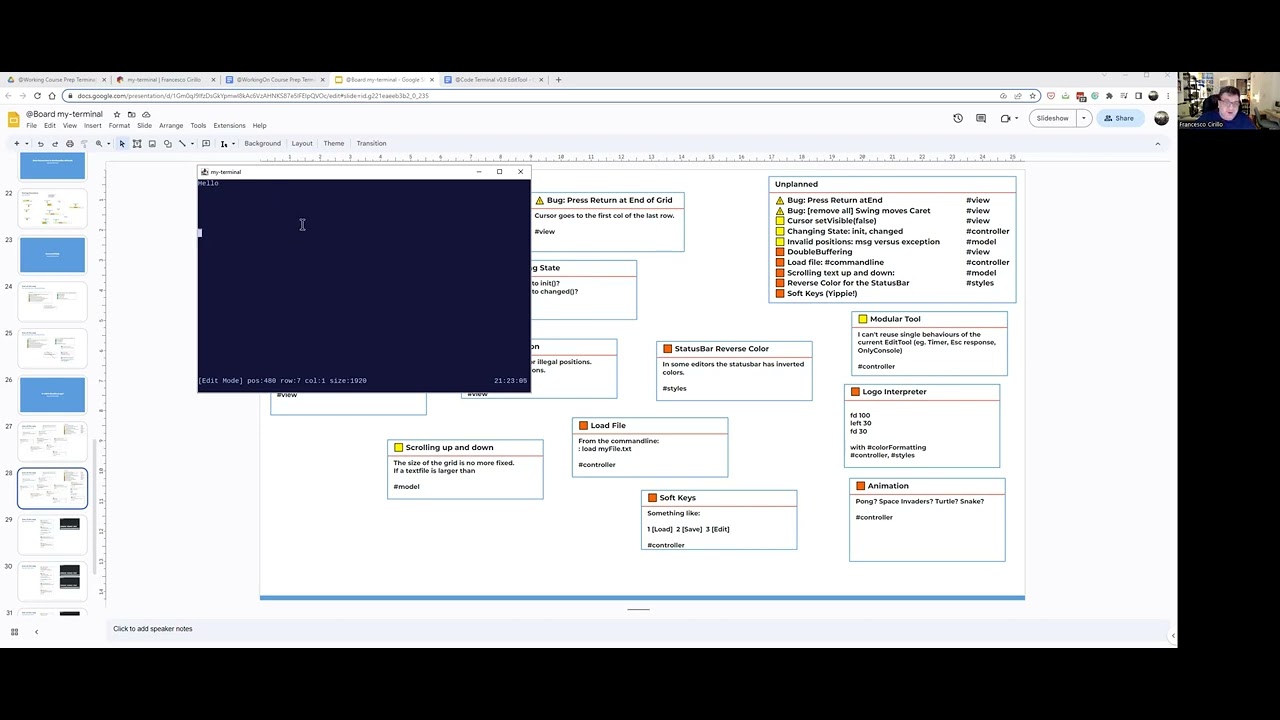Select the shape tool
The image size is (1280, 720).
pyautogui.click(x=167, y=143)
